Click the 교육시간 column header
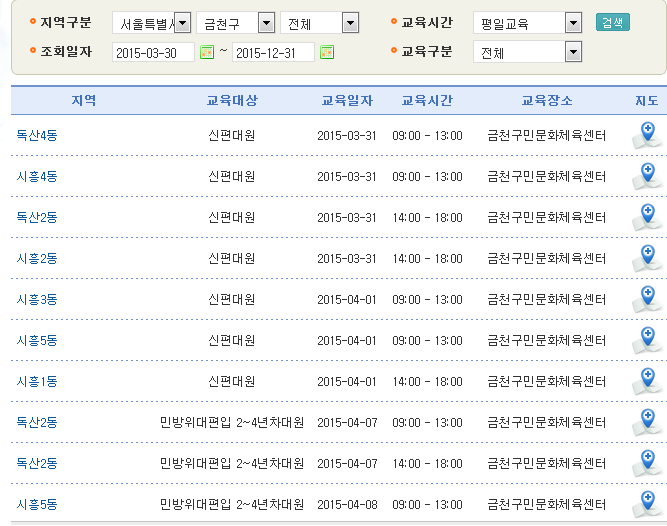 coord(427,100)
